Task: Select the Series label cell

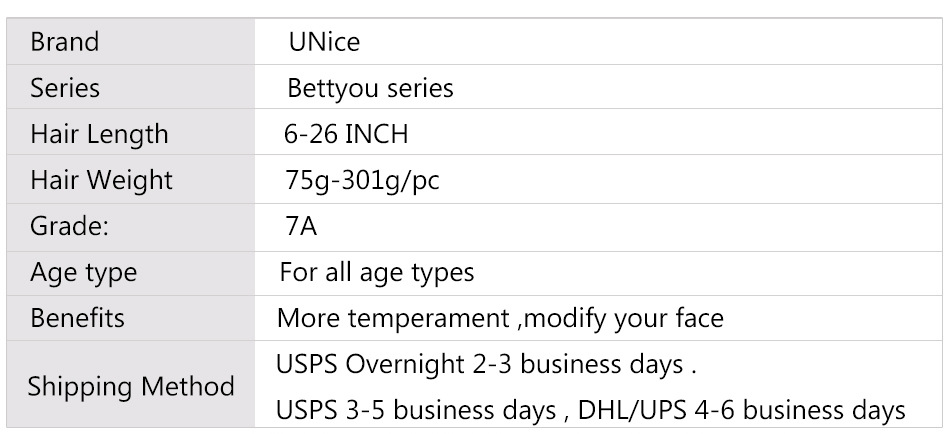Action: click(66, 88)
